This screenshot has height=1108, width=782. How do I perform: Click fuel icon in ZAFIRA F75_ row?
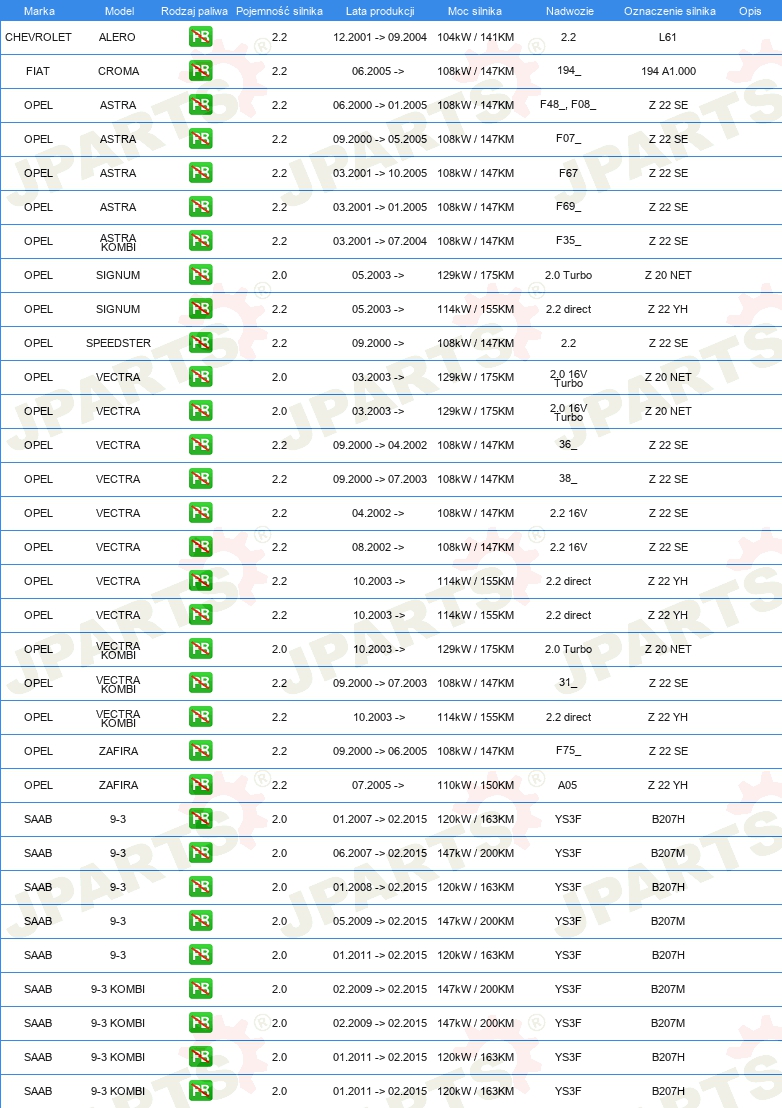coord(201,750)
